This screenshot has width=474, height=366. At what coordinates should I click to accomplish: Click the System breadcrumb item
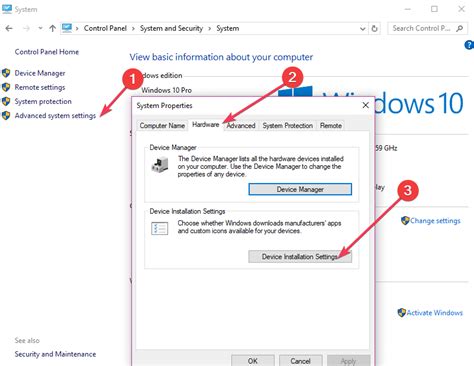pyautogui.click(x=228, y=28)
